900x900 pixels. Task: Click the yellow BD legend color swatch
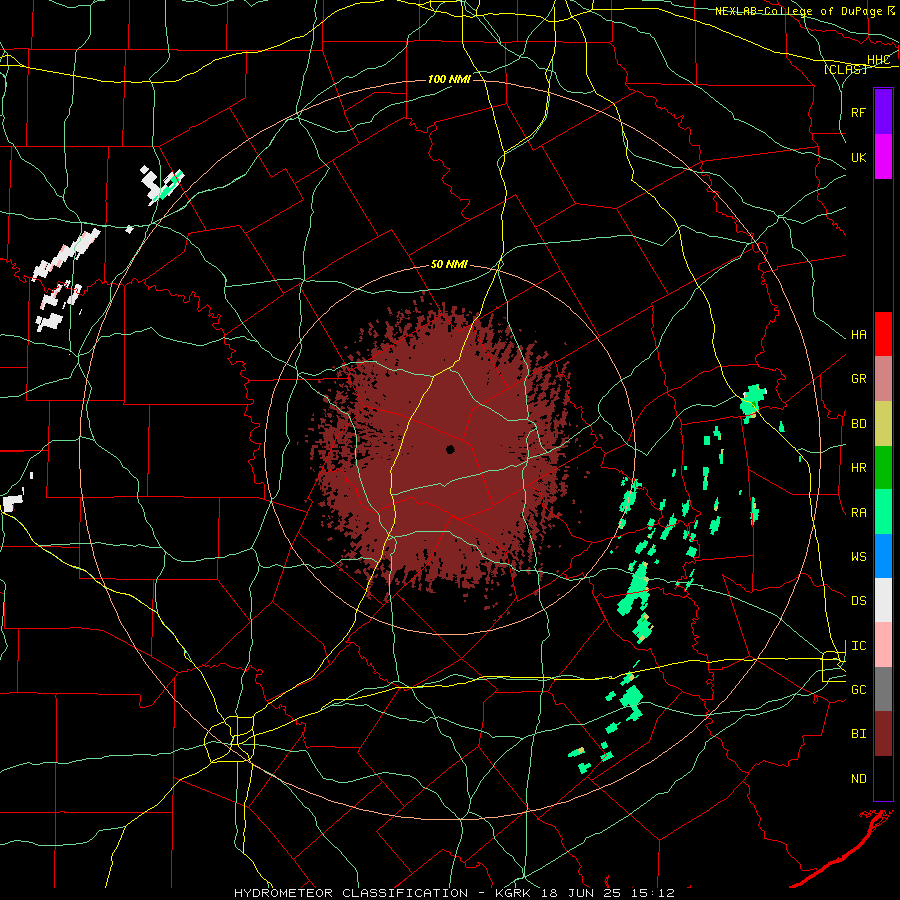[883, 424]
